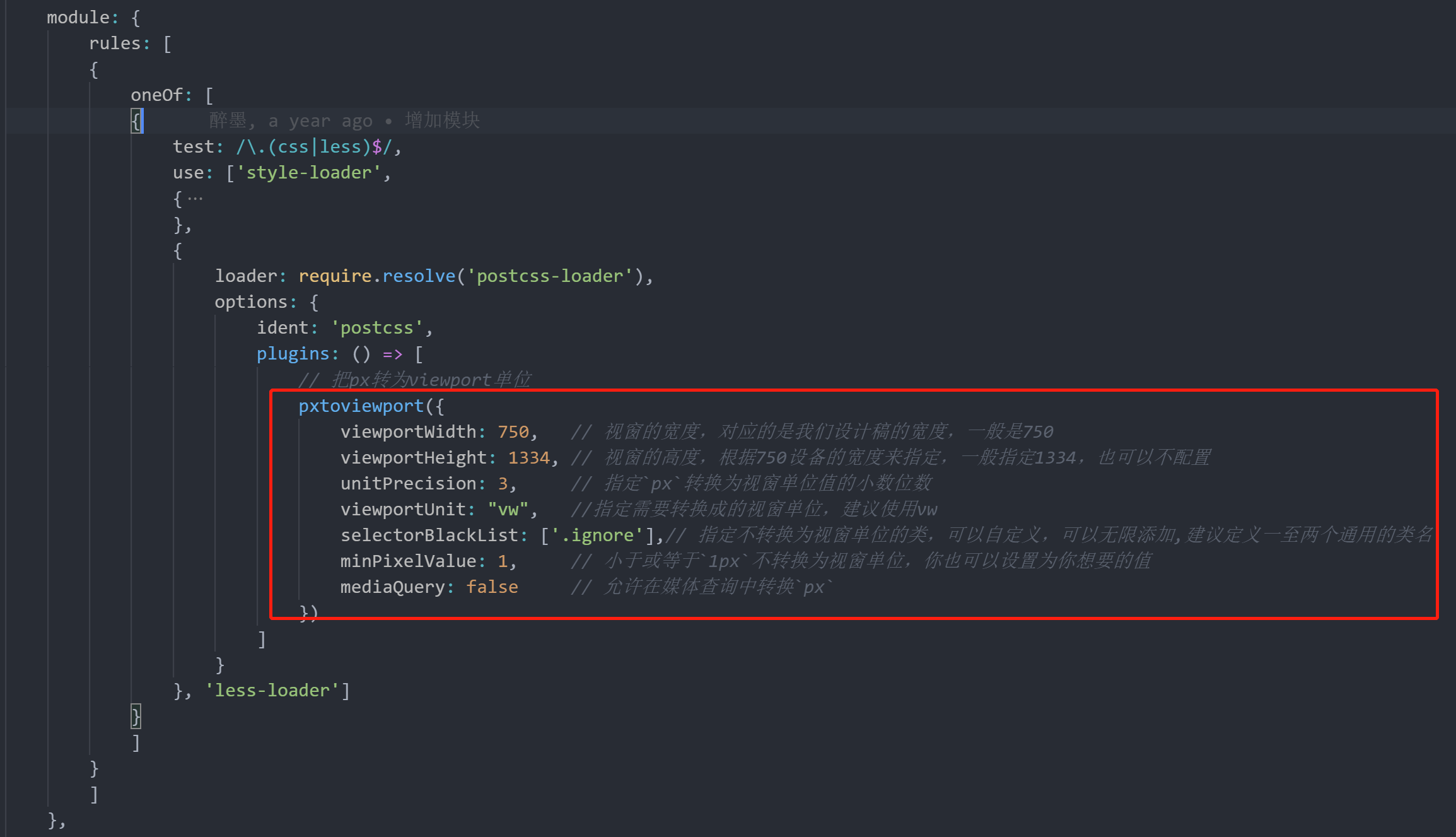Image resolution: width=1456 pixels, height=837 pixels.
Task: Click the 'selectorBlackList' property name
Action: 429,536
